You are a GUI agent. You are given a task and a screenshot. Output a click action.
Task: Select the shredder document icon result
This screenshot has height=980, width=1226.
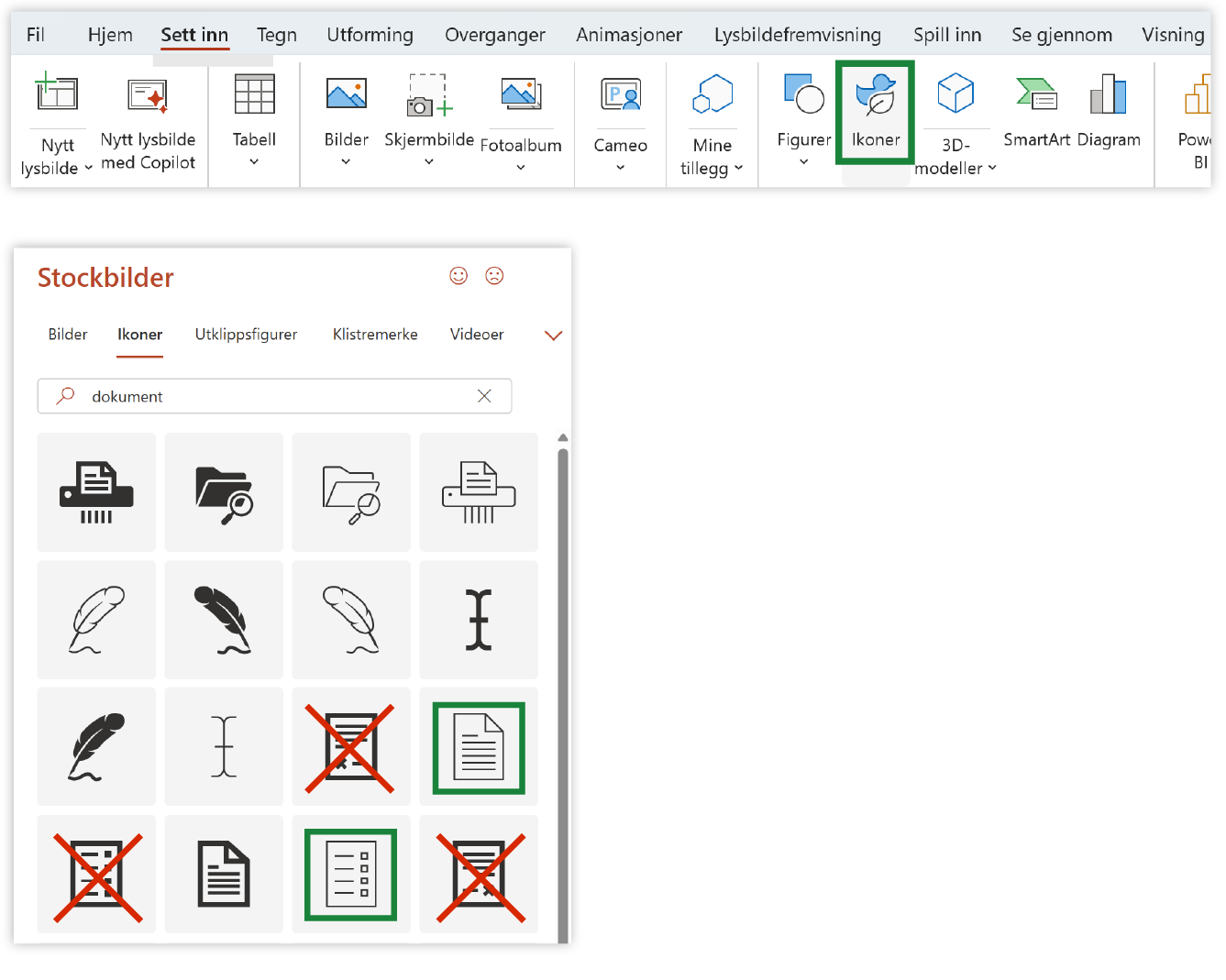pos(96,492)
